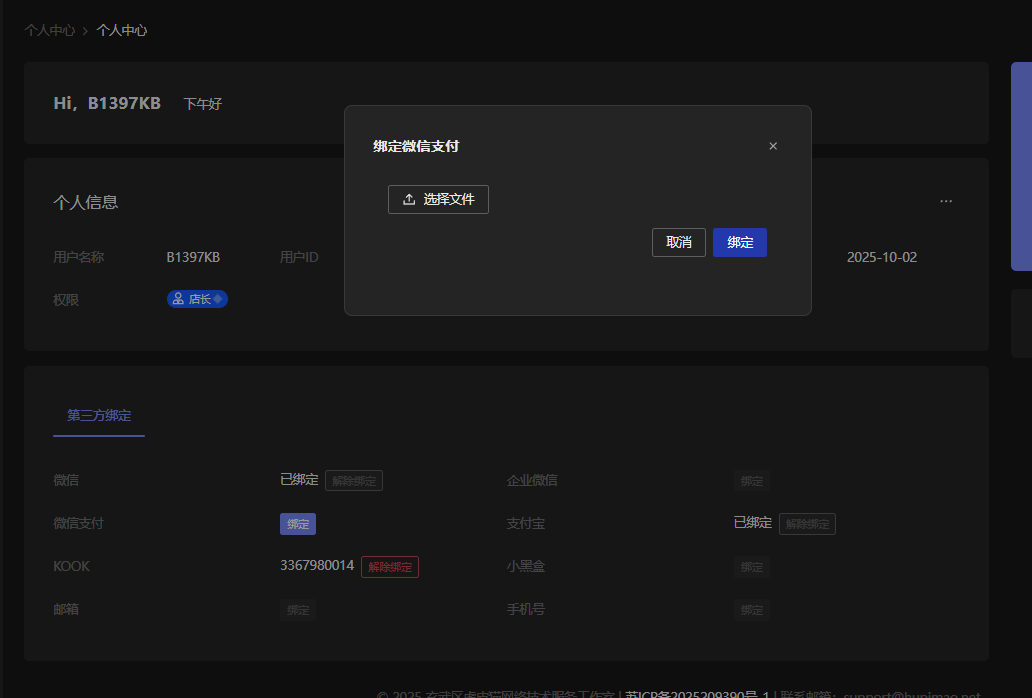Click the diamond icon beside 店长
Image resolution: width=1032 pixels, height=698 pixels.
(x=218, y=299)
